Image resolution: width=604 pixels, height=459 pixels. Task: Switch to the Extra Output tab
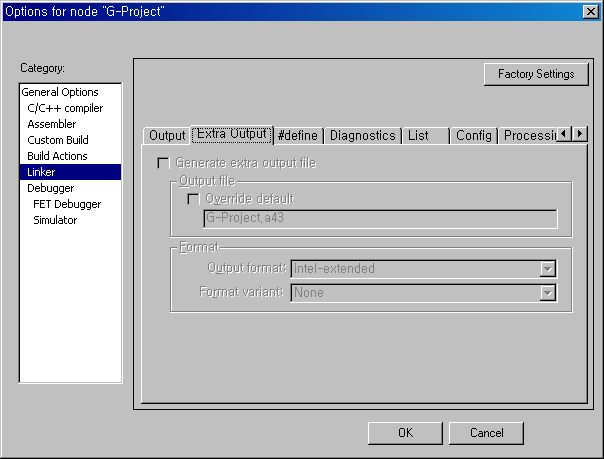232,134
